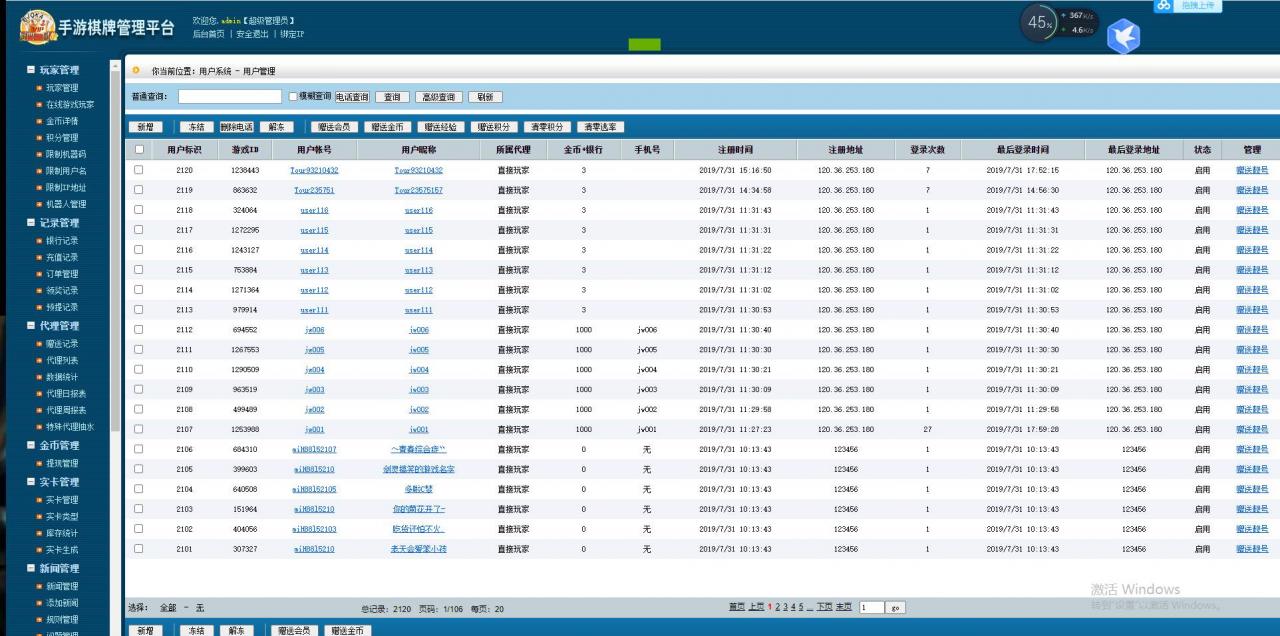
Task: Open 机器人管理 sidebar item
Action: coord(66,205)
